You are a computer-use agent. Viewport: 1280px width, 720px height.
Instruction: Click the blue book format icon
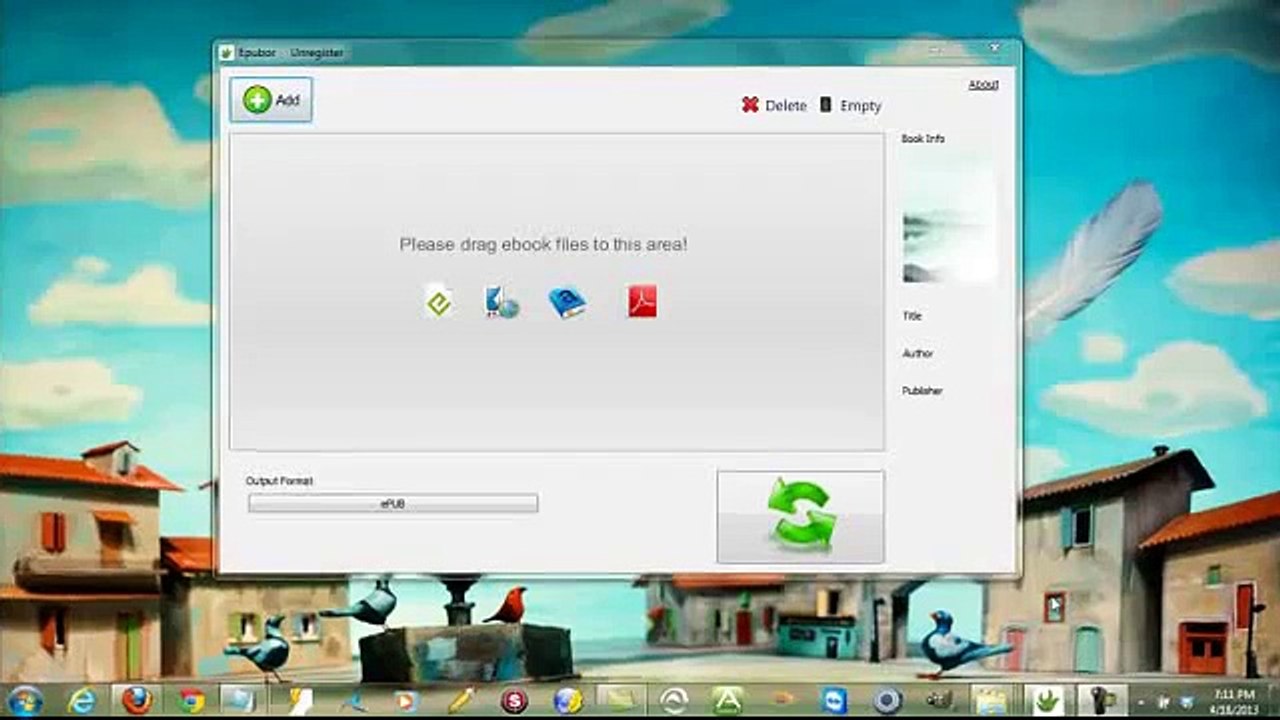click(567, 301)
